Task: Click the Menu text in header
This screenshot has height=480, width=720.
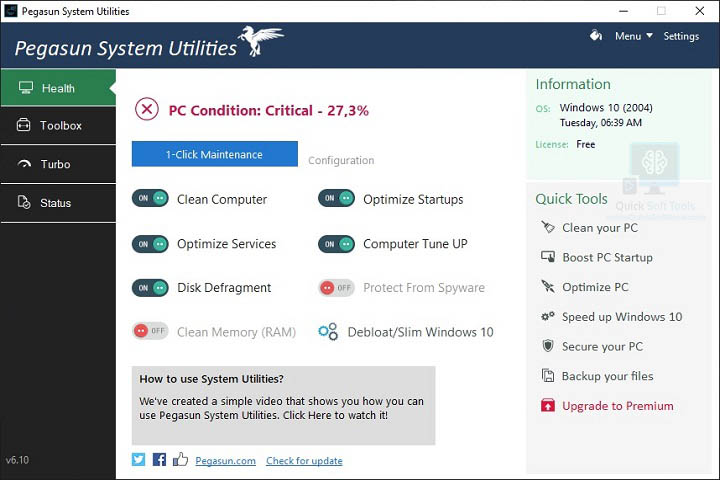Action: 628,36
